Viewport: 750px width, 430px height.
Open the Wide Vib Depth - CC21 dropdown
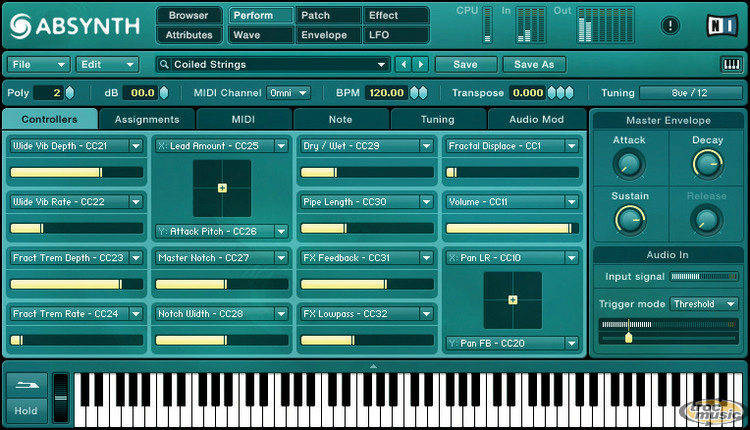[x=136, y=146]
